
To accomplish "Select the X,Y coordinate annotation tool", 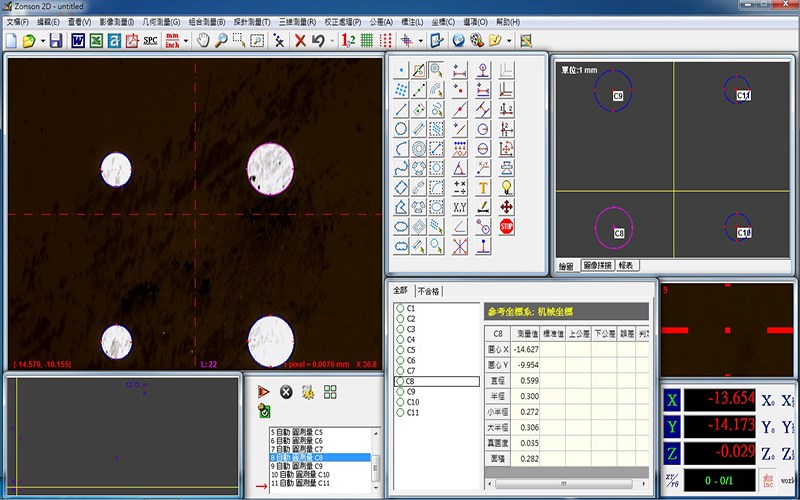I will tap(460, 207).
